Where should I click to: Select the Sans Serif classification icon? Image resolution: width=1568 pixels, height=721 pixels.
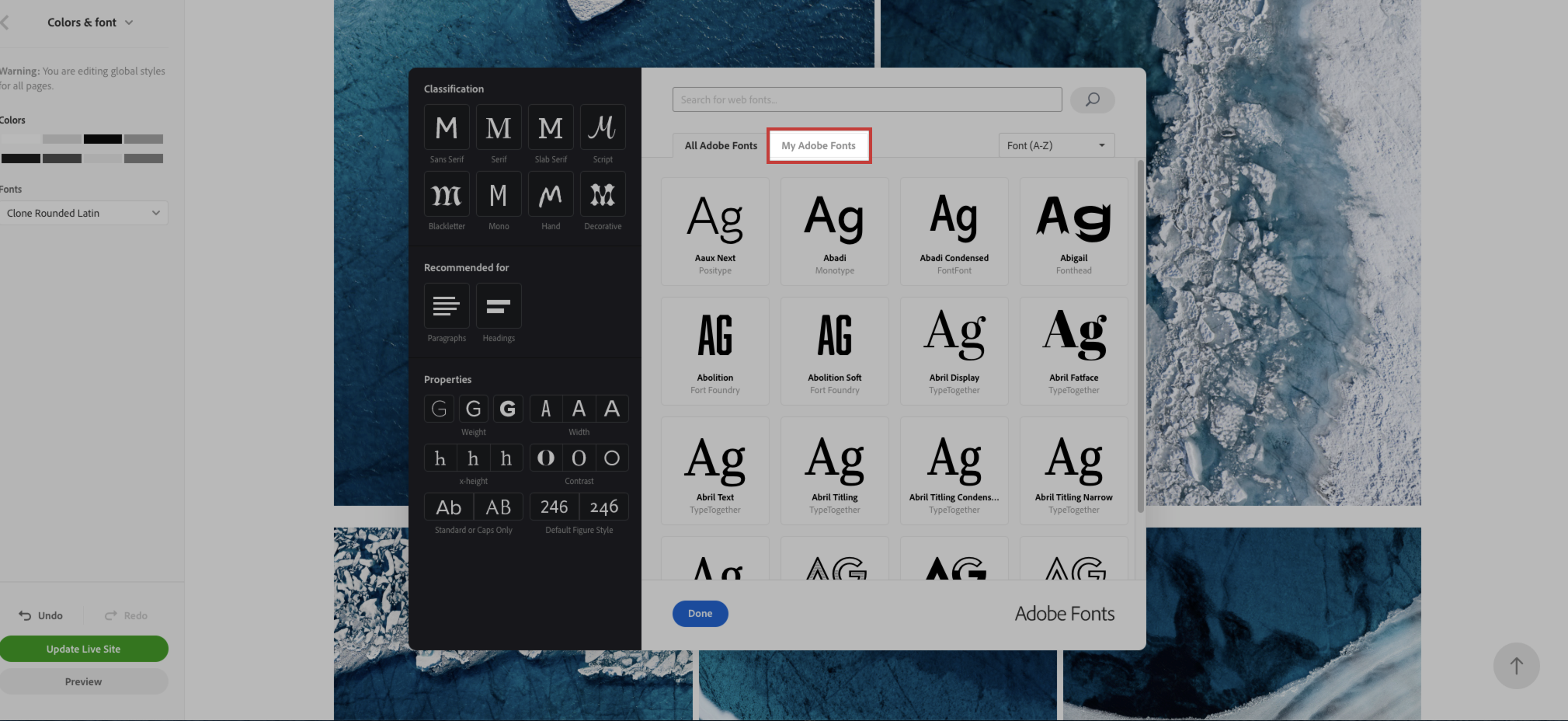(x=447, y=127)
